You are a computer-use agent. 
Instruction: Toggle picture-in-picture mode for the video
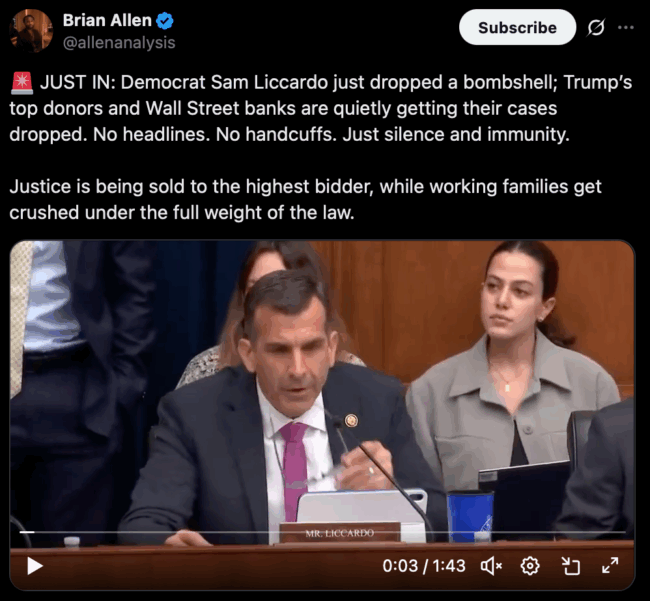tap(570, 566)
